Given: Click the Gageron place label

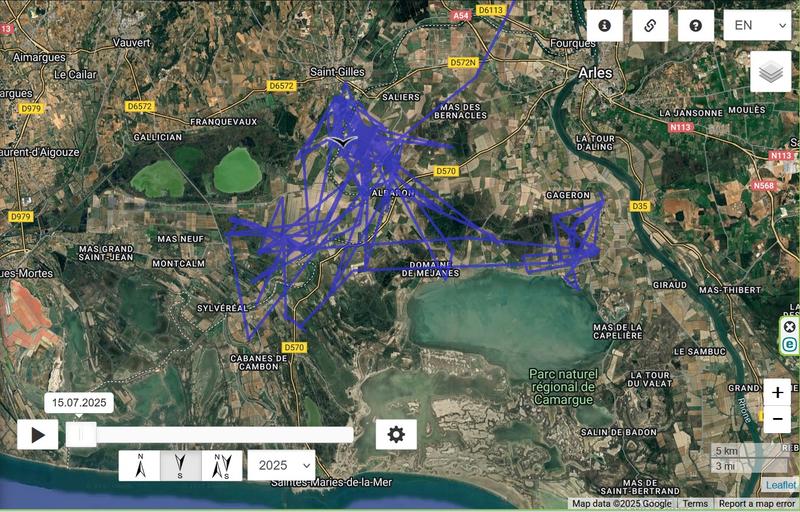Looking at the screenshot, I should click(x=568, y=195).
